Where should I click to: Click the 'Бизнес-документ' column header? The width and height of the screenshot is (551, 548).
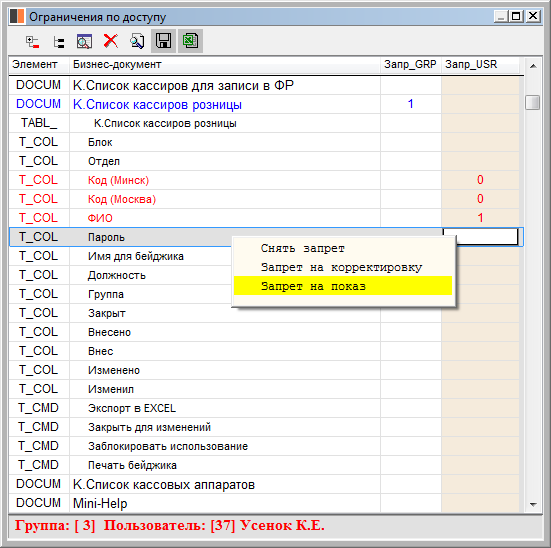pyautogui.click(x=225, y=65)
